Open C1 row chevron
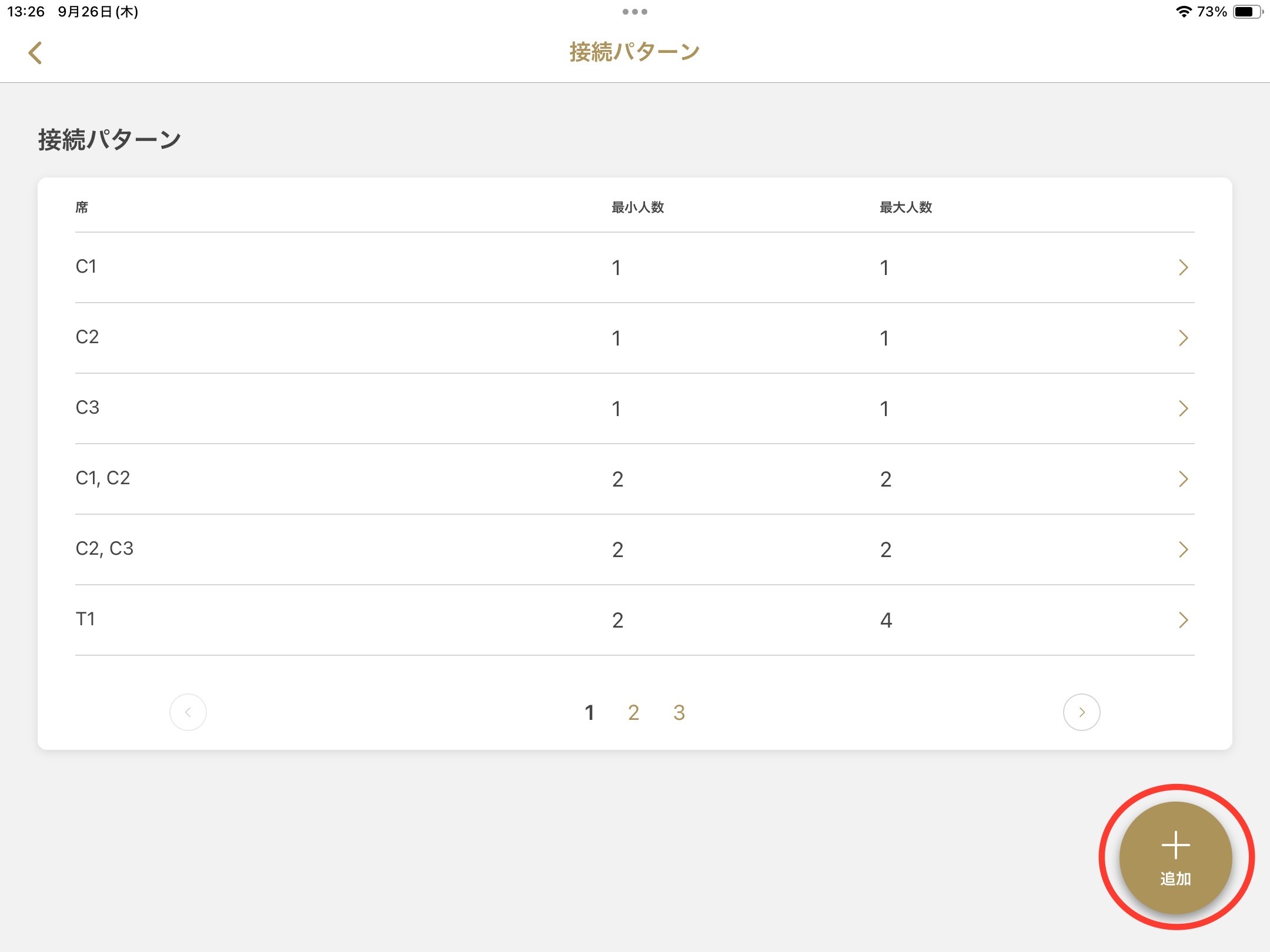 tap(1184, 267)
